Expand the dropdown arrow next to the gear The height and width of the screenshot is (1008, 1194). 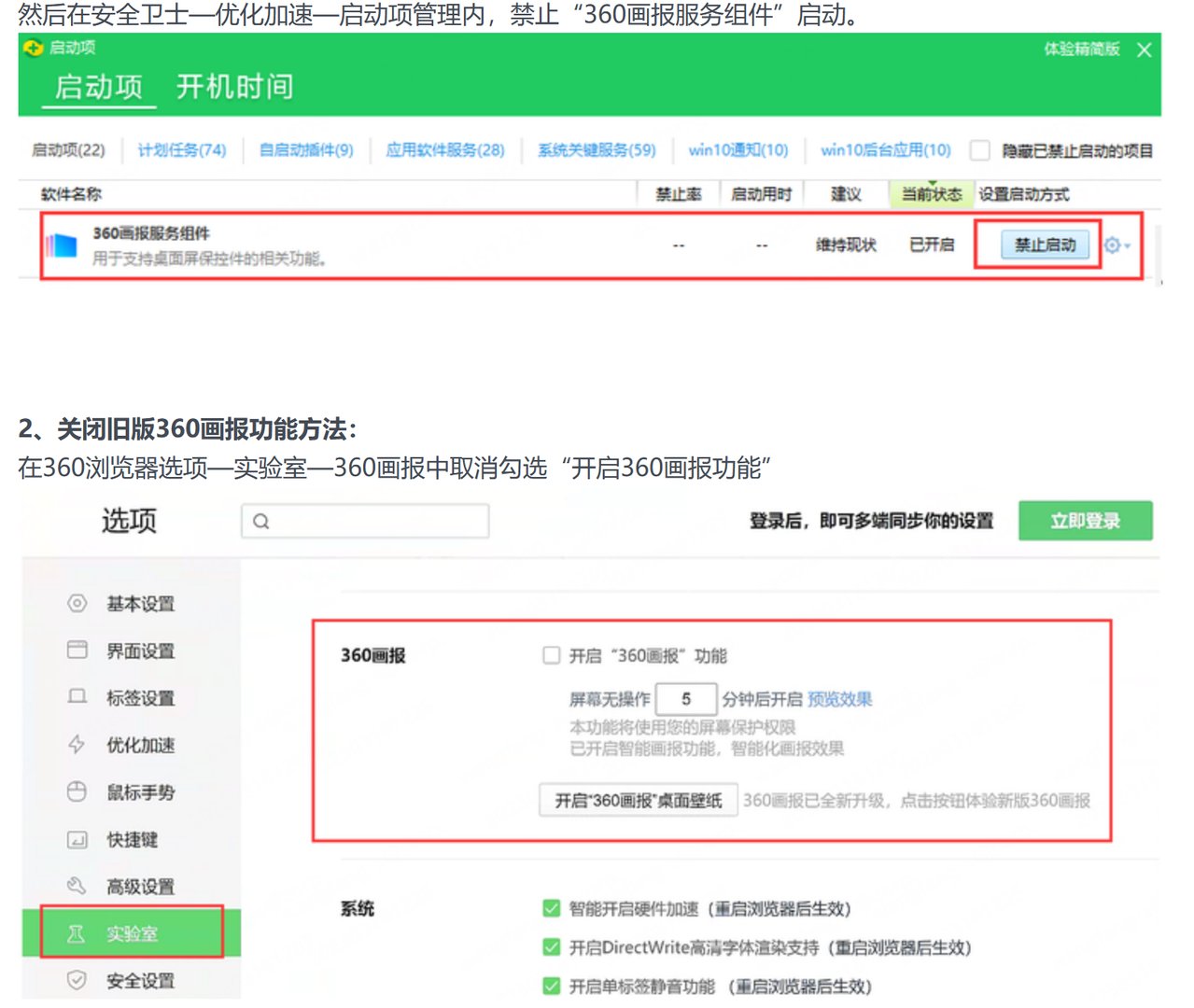(x=1125, y=245)
